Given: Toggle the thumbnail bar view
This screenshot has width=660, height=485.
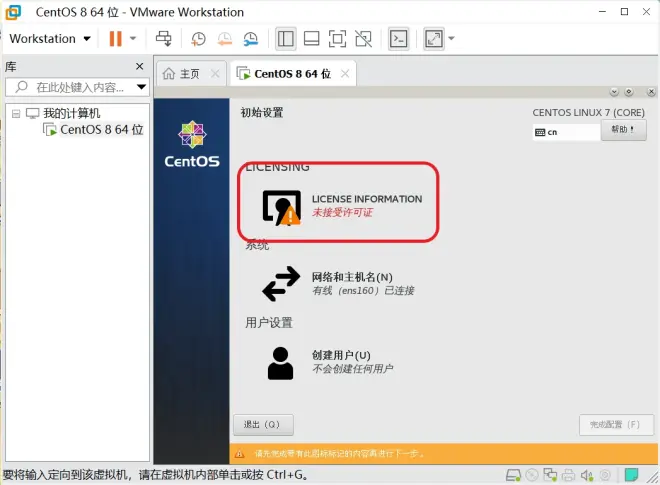Looking at the screenshot, I should point(311,39).
